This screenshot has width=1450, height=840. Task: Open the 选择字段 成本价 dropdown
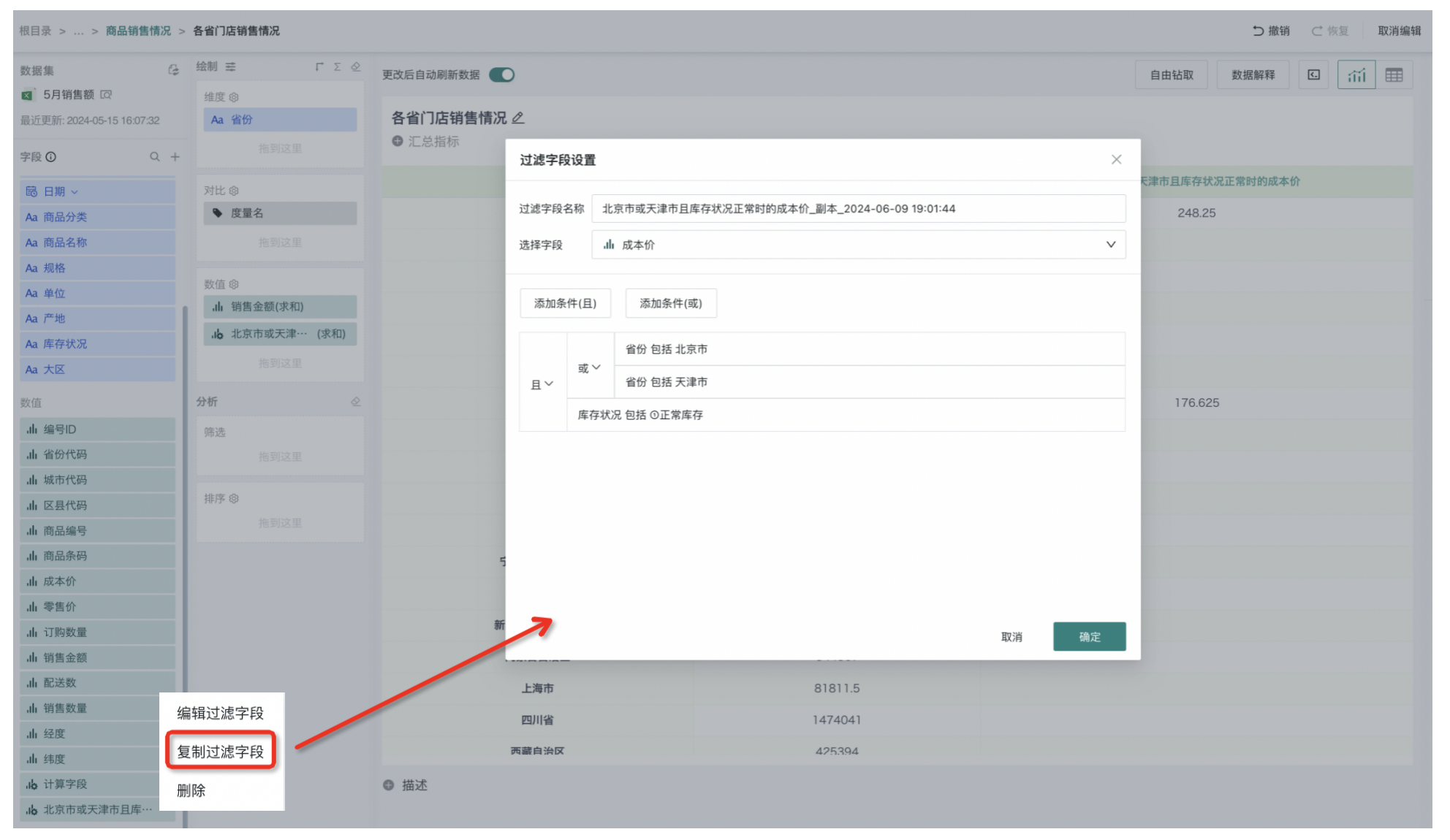(858, 245)
